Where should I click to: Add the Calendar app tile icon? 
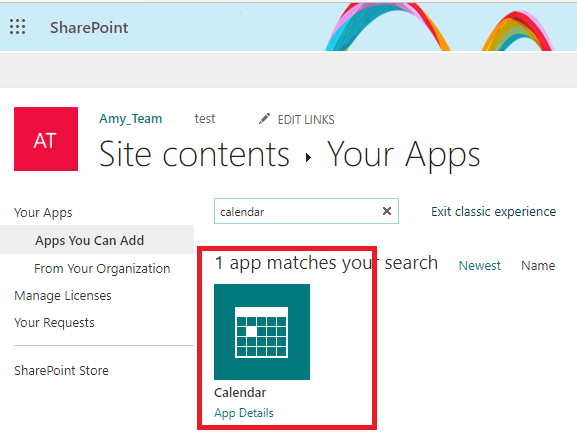point(262,332)
